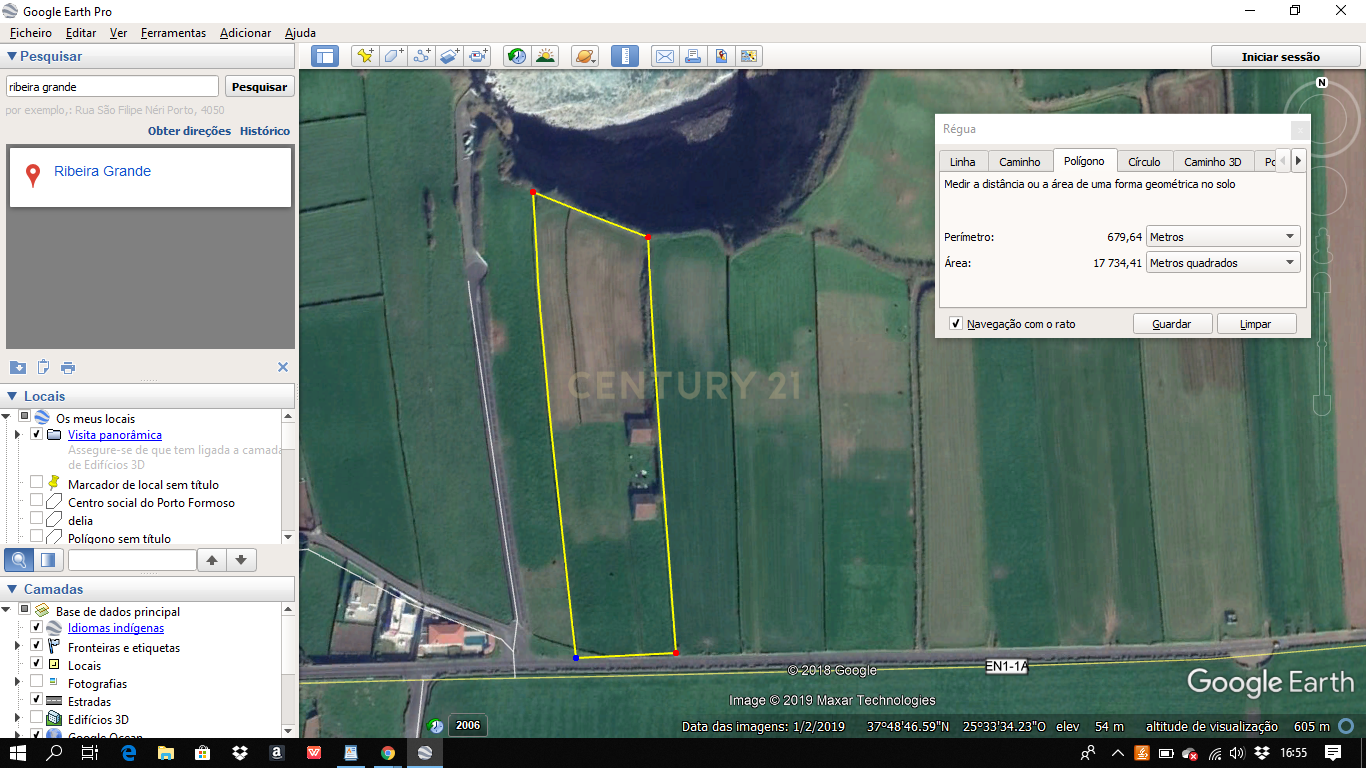Click the Places transparency slider toggle button
This screenshot has height=768, width=1366.
coord(47,560)
